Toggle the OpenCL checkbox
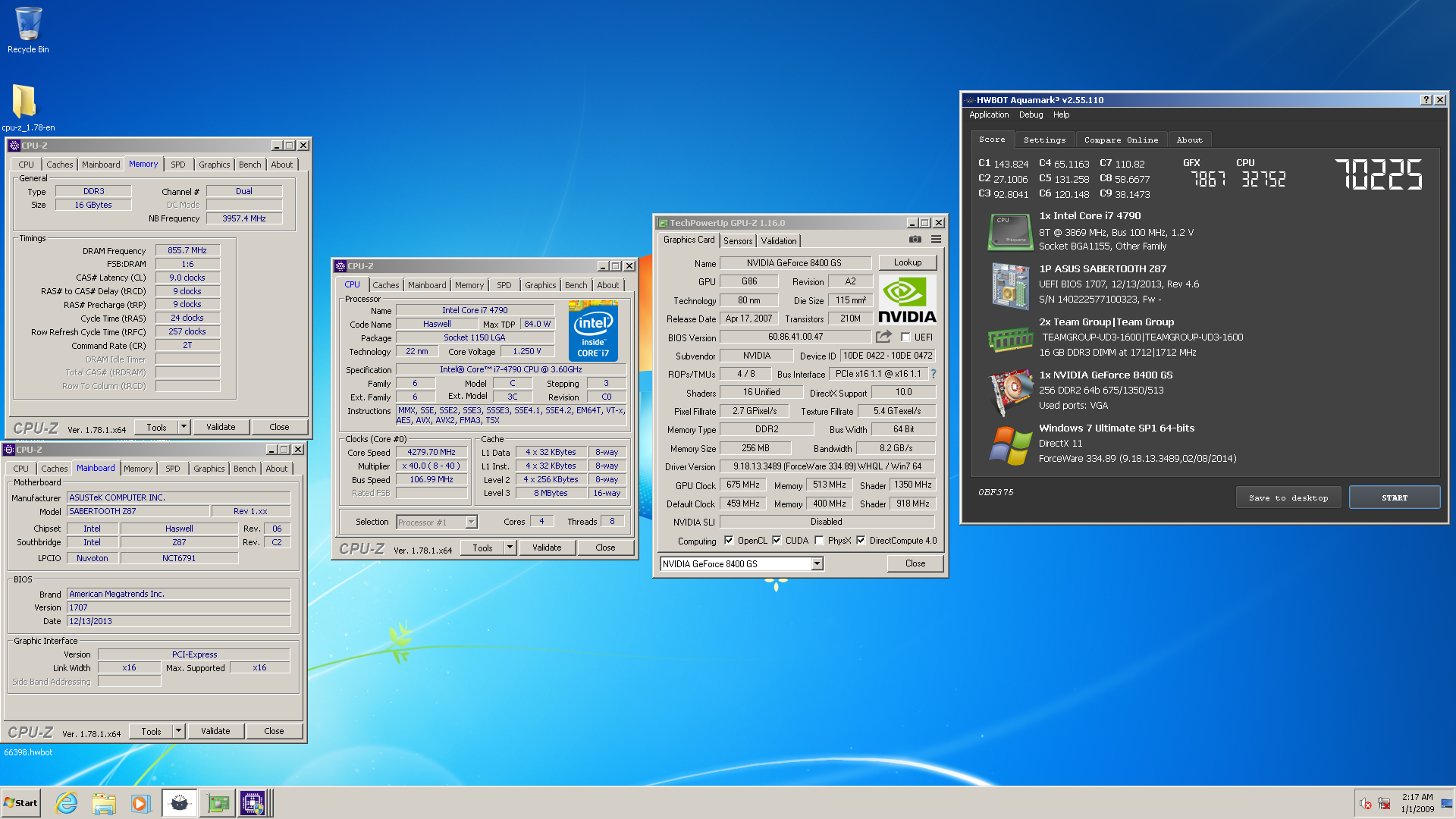Screen dimensions: 1456x819 [x=729, y=541]
